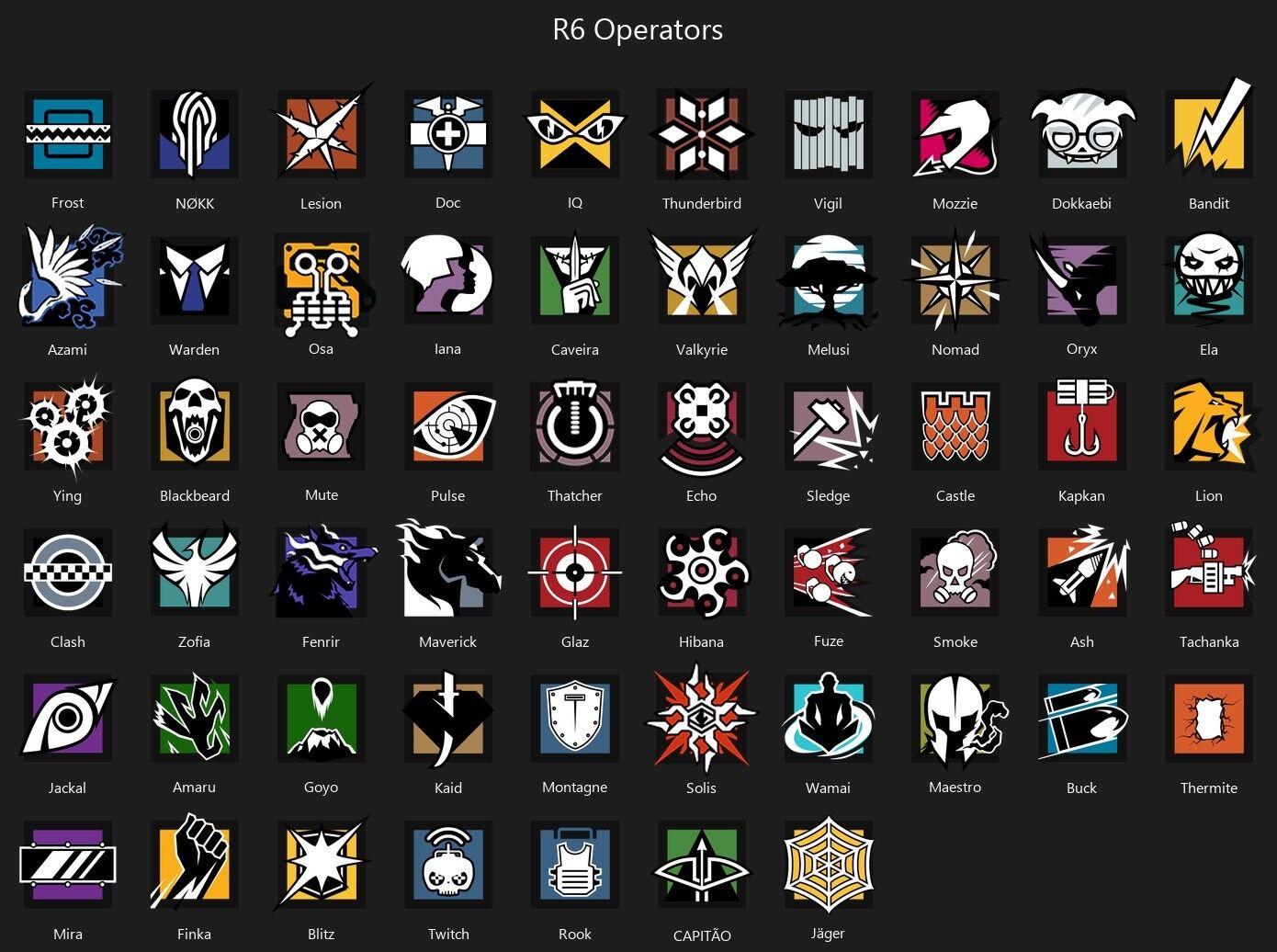The height and width of the screenshot is (952, 1277).
Task: Pick the Fenrir wolf icon
Action: (323, 572)
